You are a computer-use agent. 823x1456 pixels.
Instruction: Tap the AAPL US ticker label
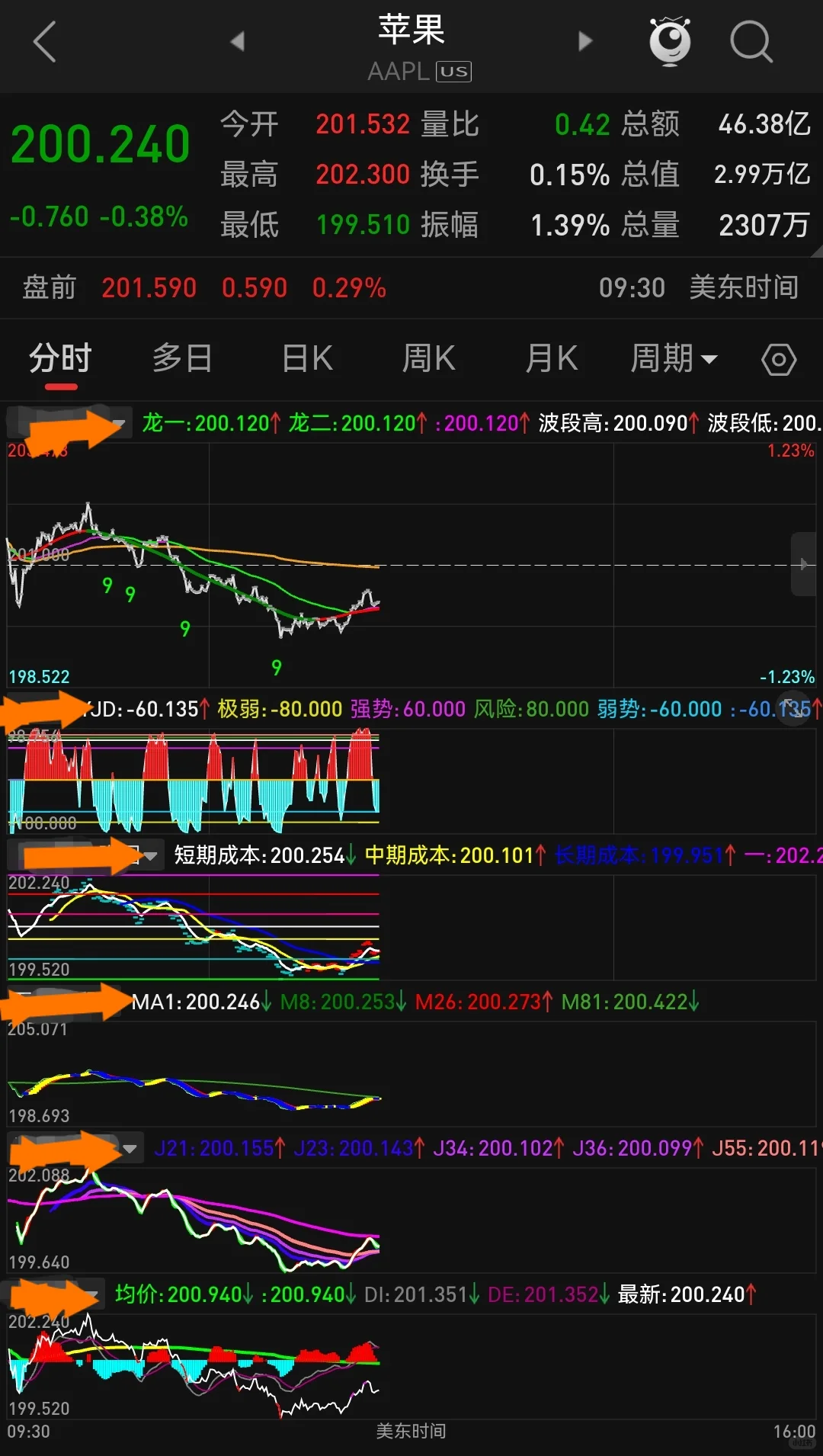[x=420, y=72]
